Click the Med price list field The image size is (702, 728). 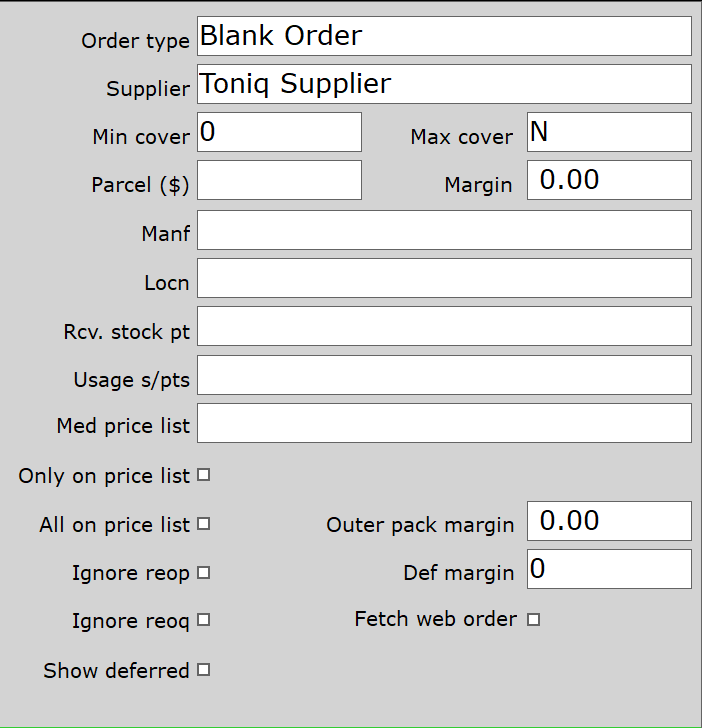[444, 423]
